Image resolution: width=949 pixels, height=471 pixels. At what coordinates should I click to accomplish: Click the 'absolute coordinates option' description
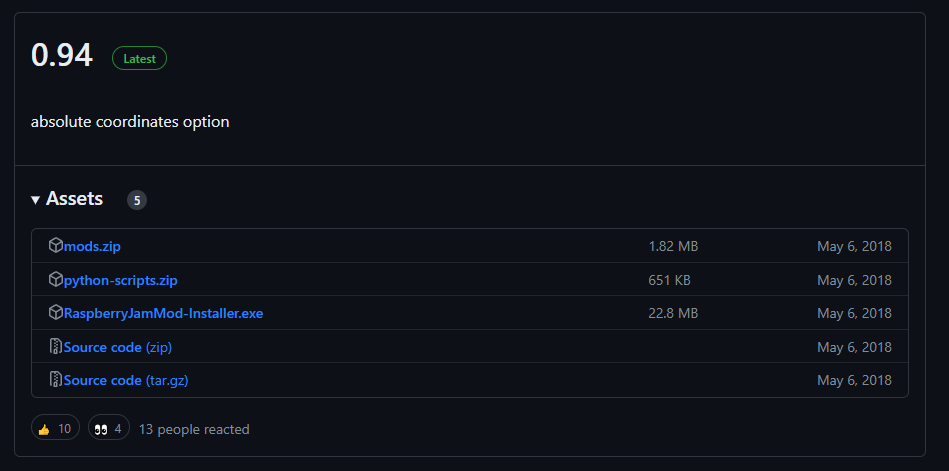click(130, 122)
